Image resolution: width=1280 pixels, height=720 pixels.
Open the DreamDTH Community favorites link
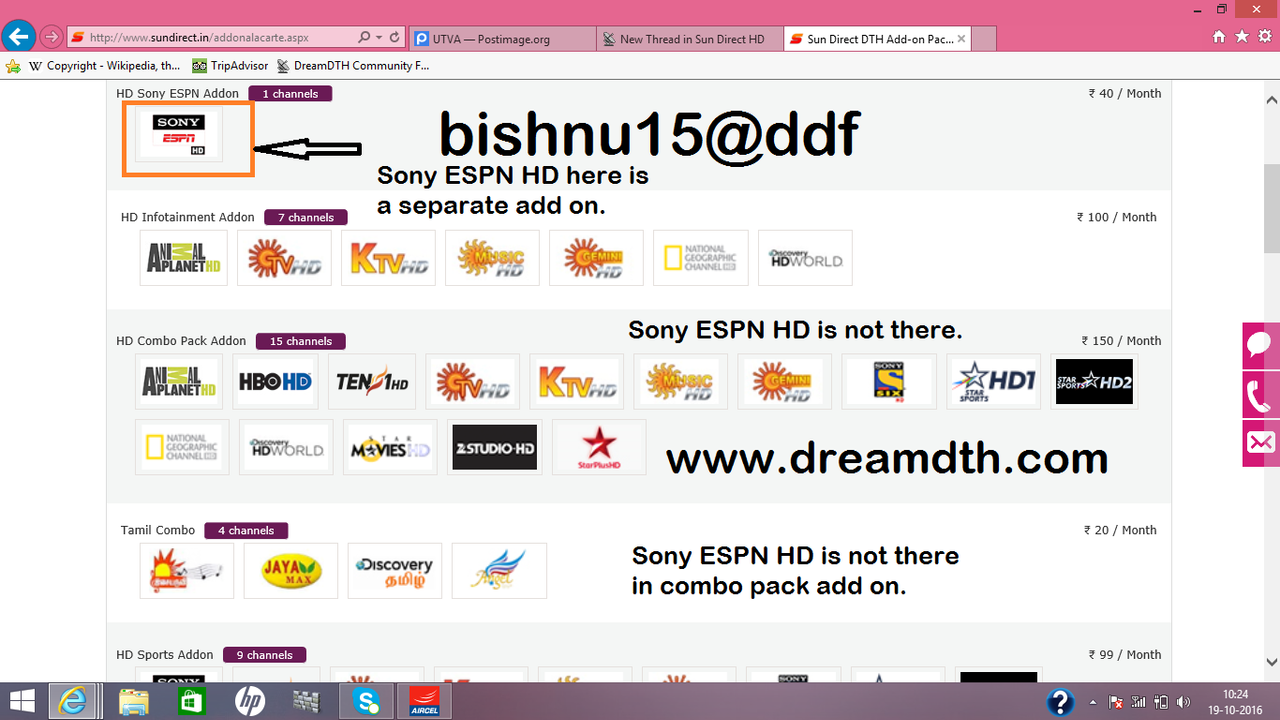pyautogui.click(x=353, y=66)
